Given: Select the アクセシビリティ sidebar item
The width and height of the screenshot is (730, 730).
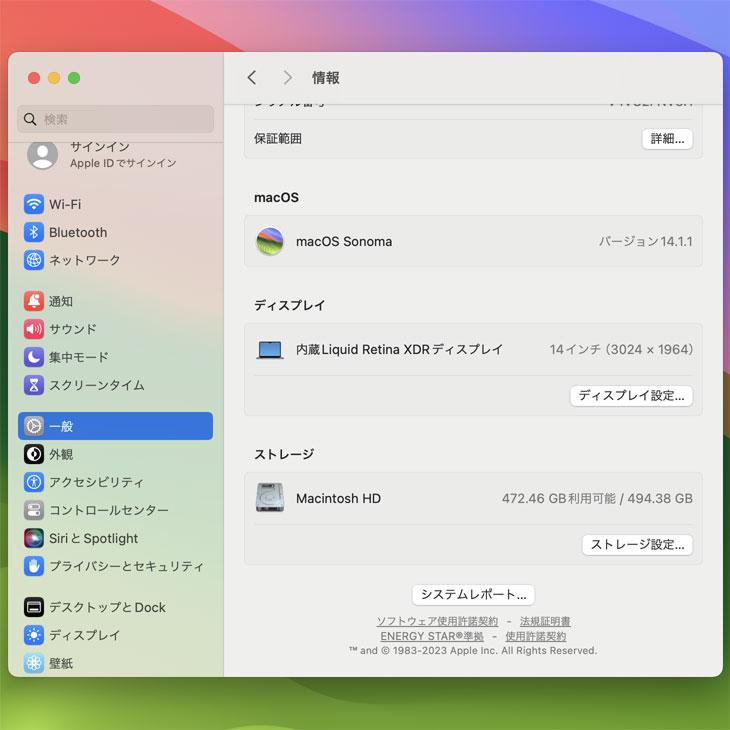Looking at the screenshot, I should [x=96, y=482].
